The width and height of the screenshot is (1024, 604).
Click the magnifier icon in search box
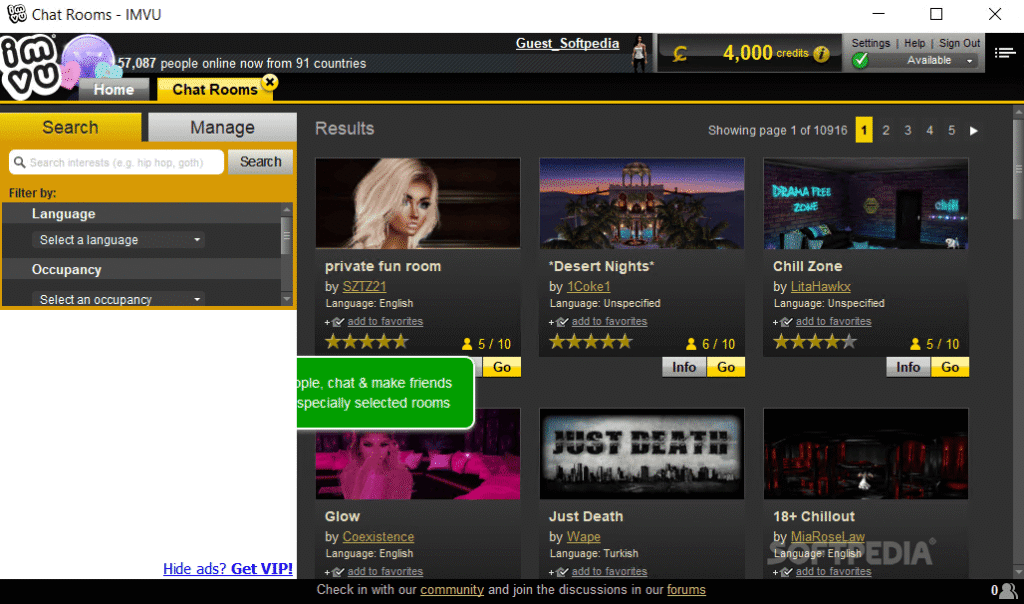[x=20, y=162]
